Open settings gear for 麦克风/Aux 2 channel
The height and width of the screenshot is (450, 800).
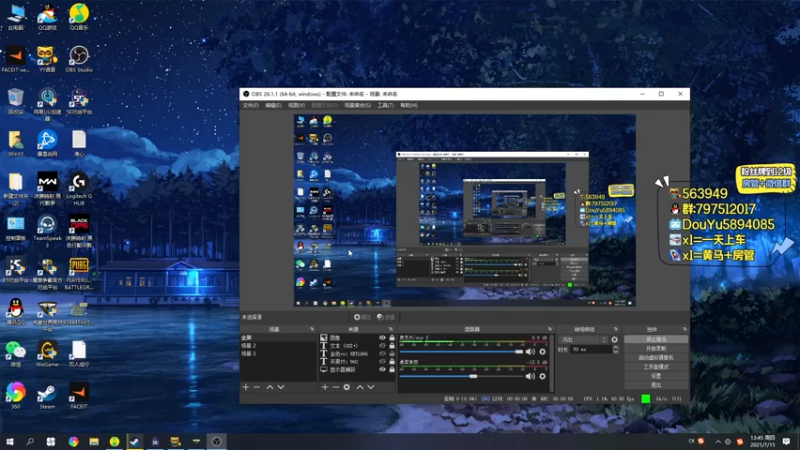pos(542,352)
